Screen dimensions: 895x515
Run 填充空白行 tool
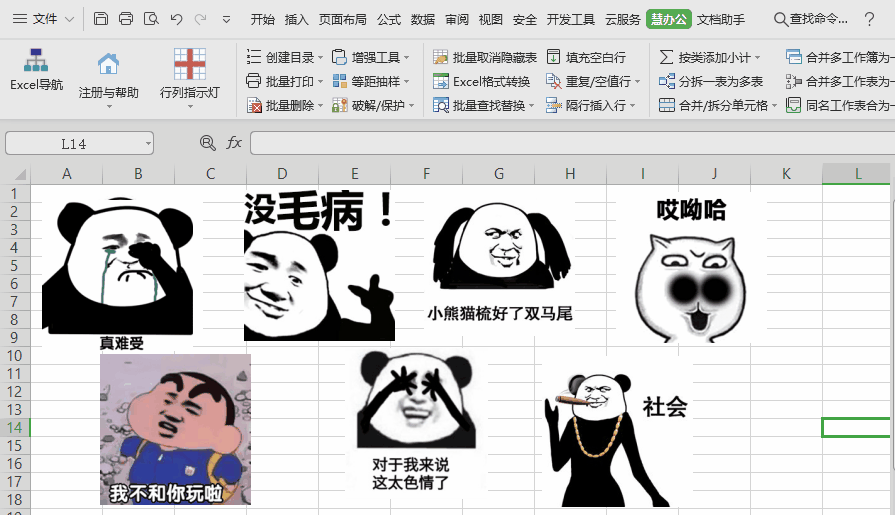point(586,57)
